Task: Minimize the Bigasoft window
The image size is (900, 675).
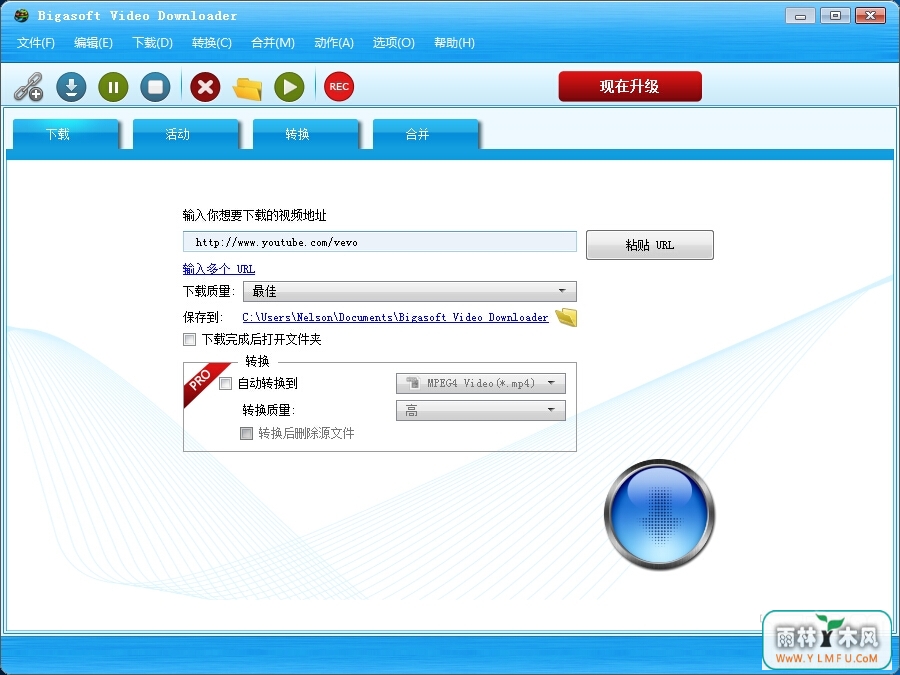Action: (x=800, y=15)
